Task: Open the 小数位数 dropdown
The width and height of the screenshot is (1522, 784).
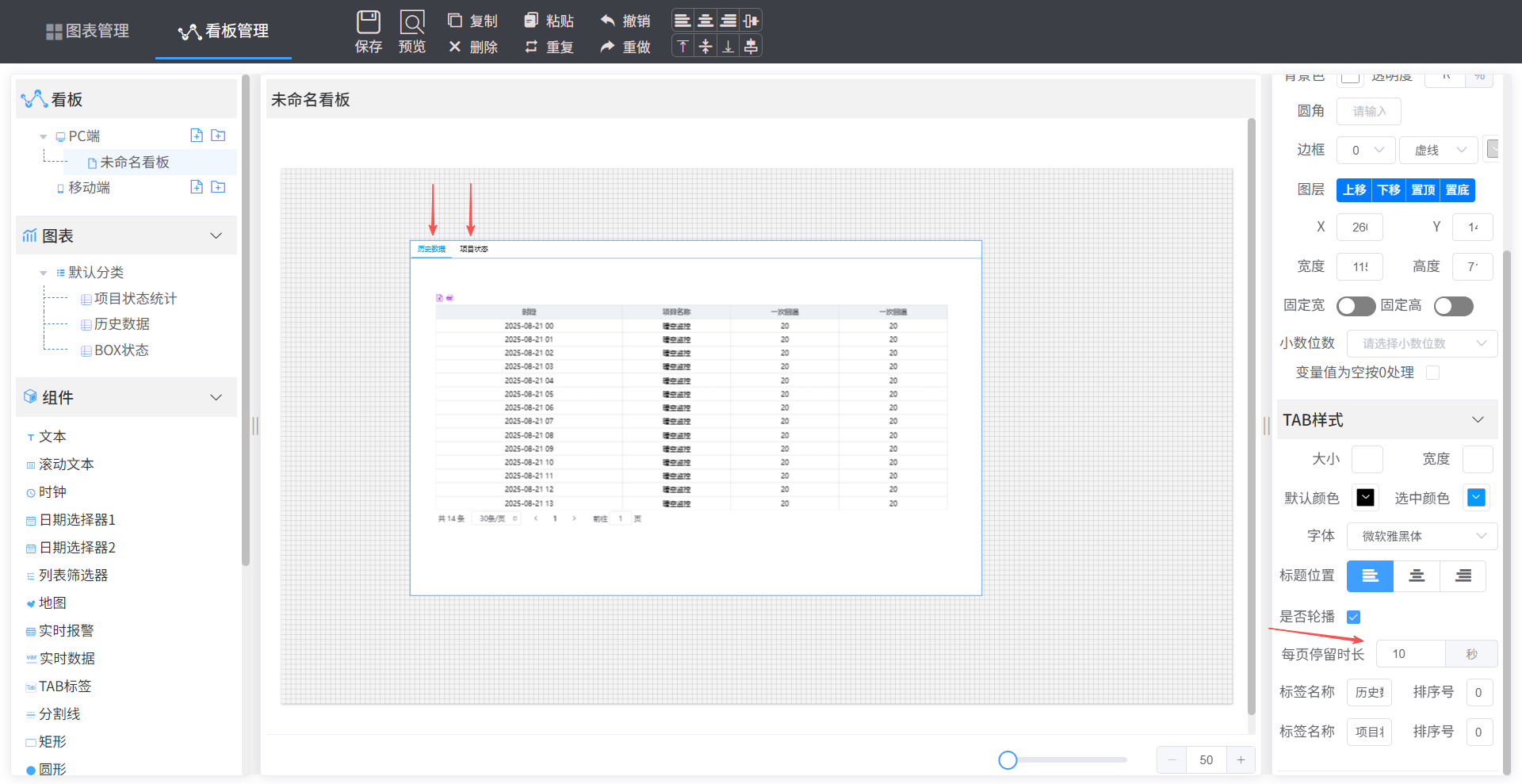Action: [x=1422, y=343]
